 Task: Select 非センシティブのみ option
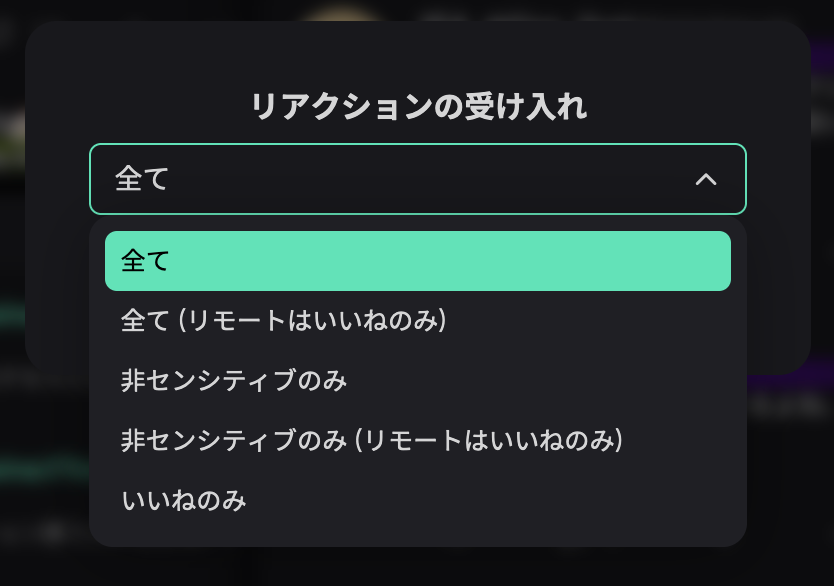coord(234,380)
